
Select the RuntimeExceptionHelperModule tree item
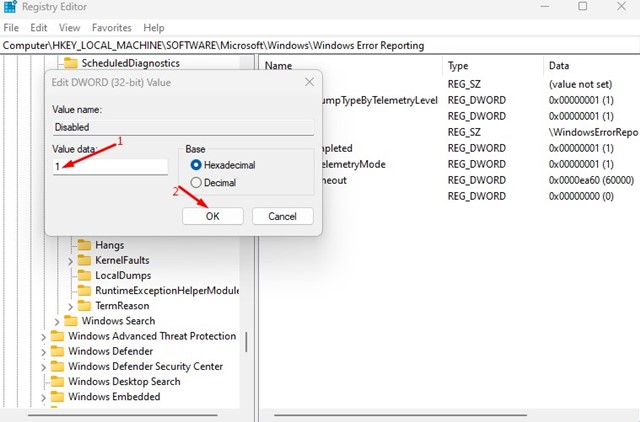tap(167, 290)
